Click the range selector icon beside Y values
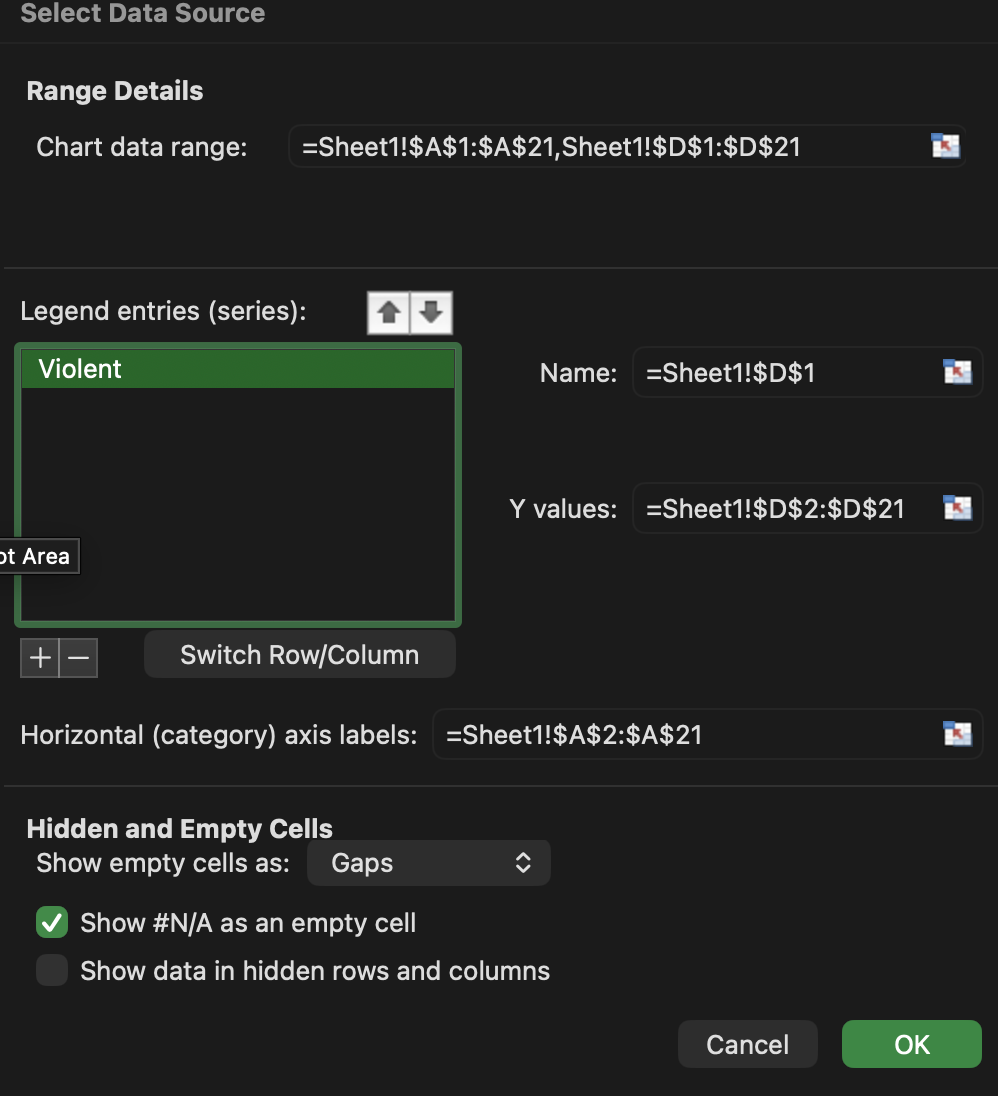998x1096 pixels. pyautogui.click(x=957, y=509)
